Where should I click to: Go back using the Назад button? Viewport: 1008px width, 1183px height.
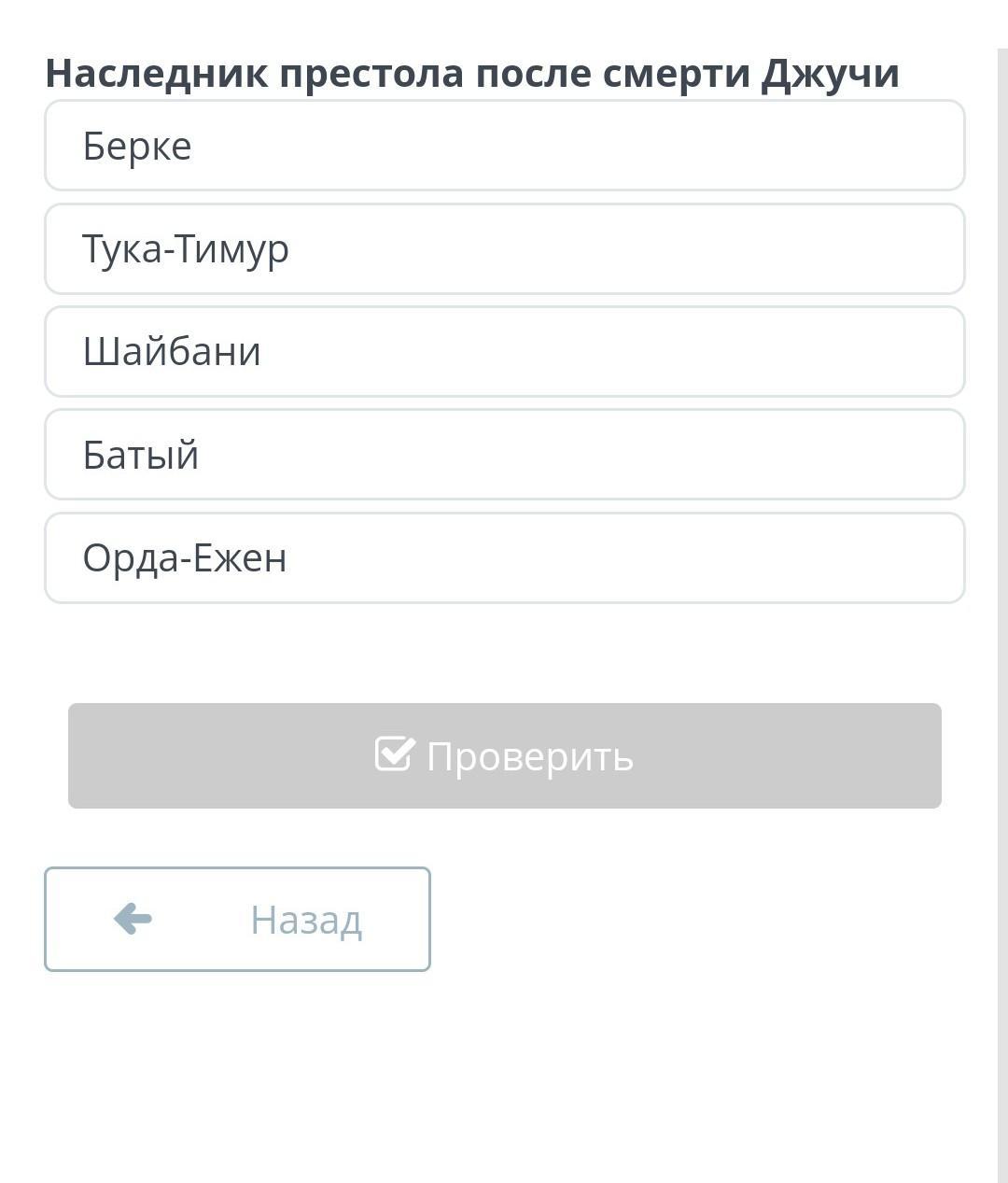(237, 919)
